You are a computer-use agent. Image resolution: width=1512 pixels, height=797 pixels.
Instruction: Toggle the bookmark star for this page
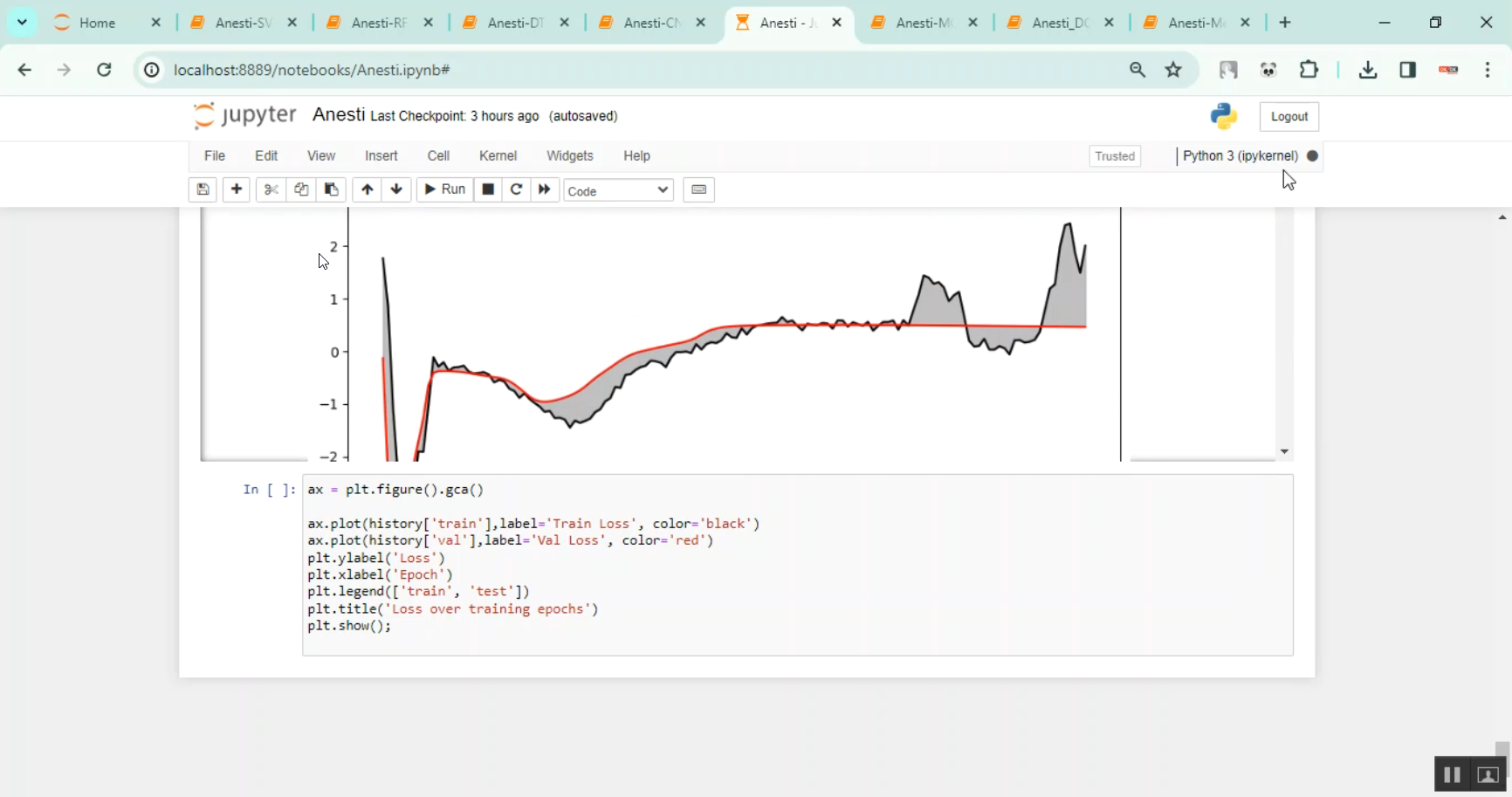1173,70
